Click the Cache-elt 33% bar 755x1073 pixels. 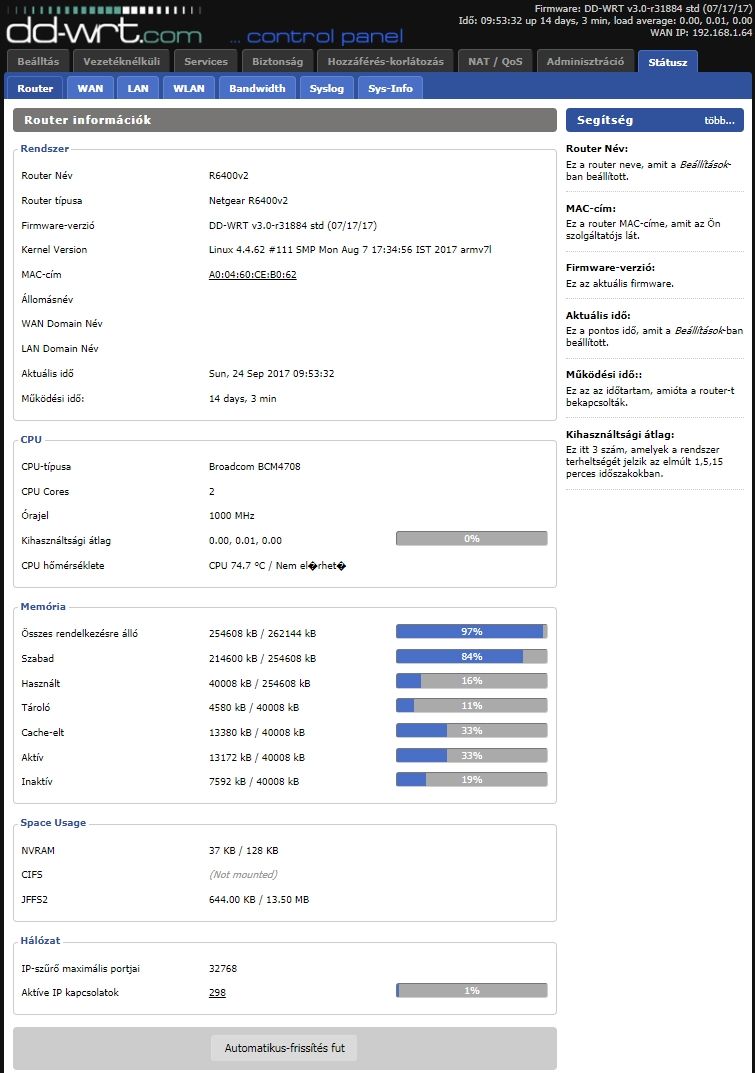click(472, 730)
